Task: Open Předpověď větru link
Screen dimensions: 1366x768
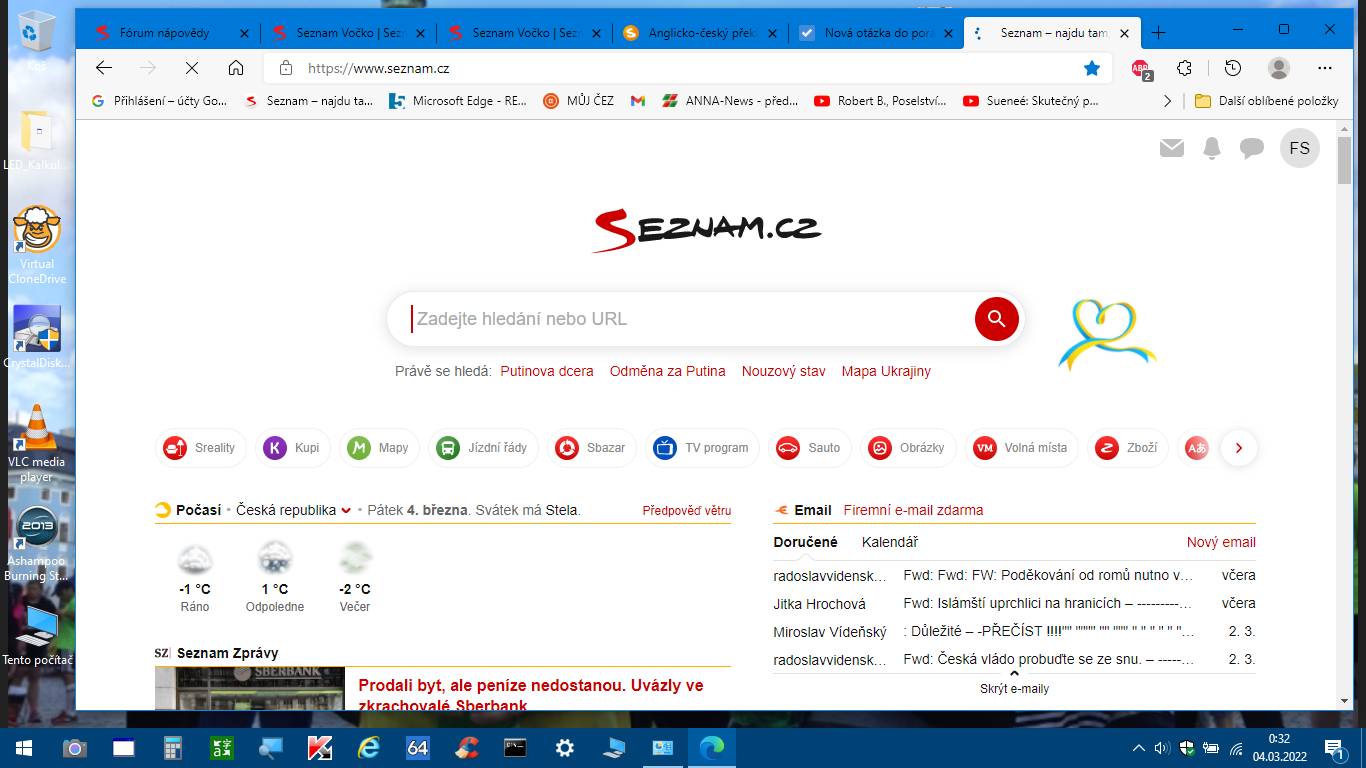Action: tap(687, 510)
